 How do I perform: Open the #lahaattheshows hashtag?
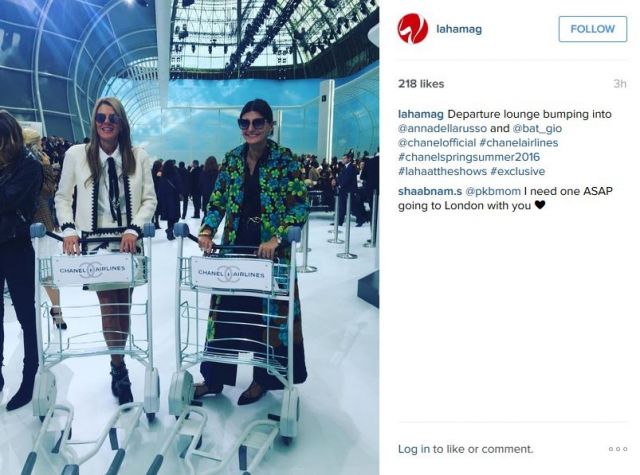pos(442,171)
